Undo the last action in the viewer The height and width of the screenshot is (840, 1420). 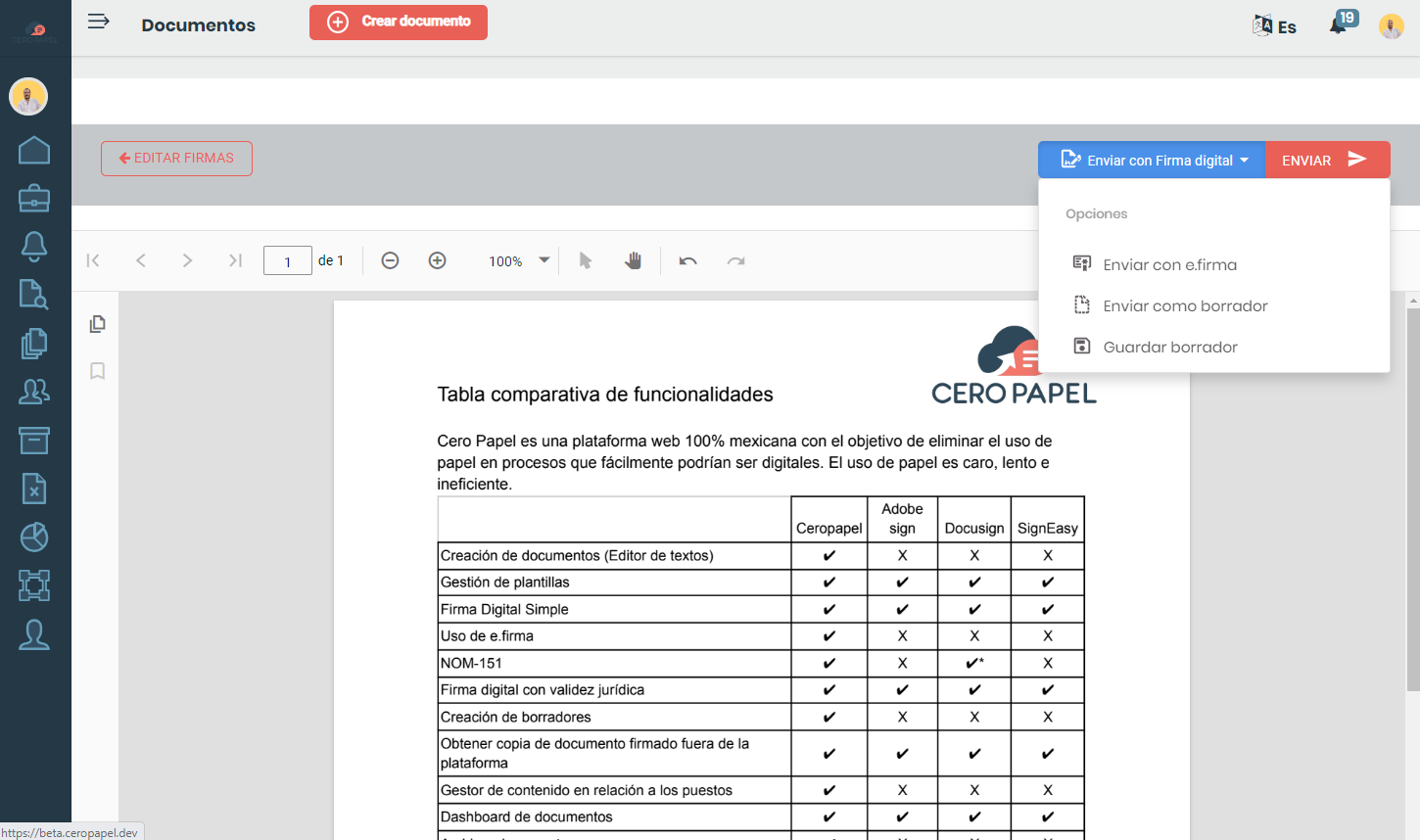coord(687,260)
